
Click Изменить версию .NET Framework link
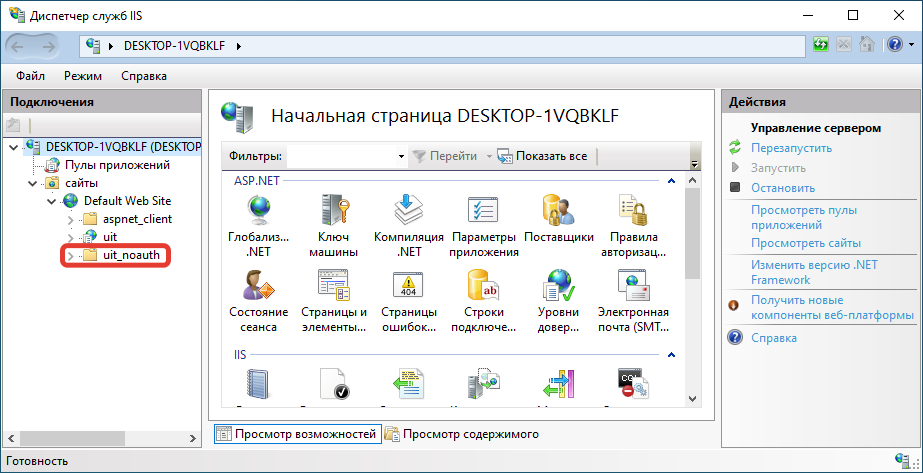[x=814, y=272]
